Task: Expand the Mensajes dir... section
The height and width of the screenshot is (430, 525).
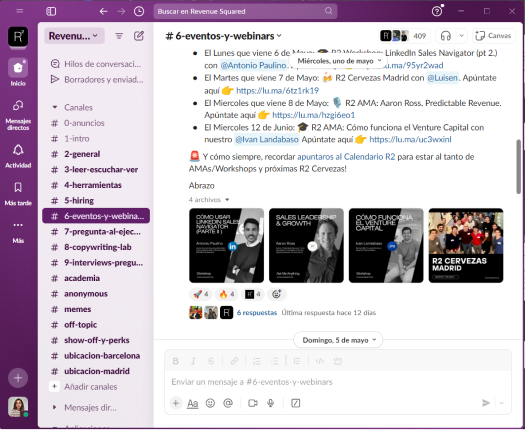Action: click(x=55, y=408)
